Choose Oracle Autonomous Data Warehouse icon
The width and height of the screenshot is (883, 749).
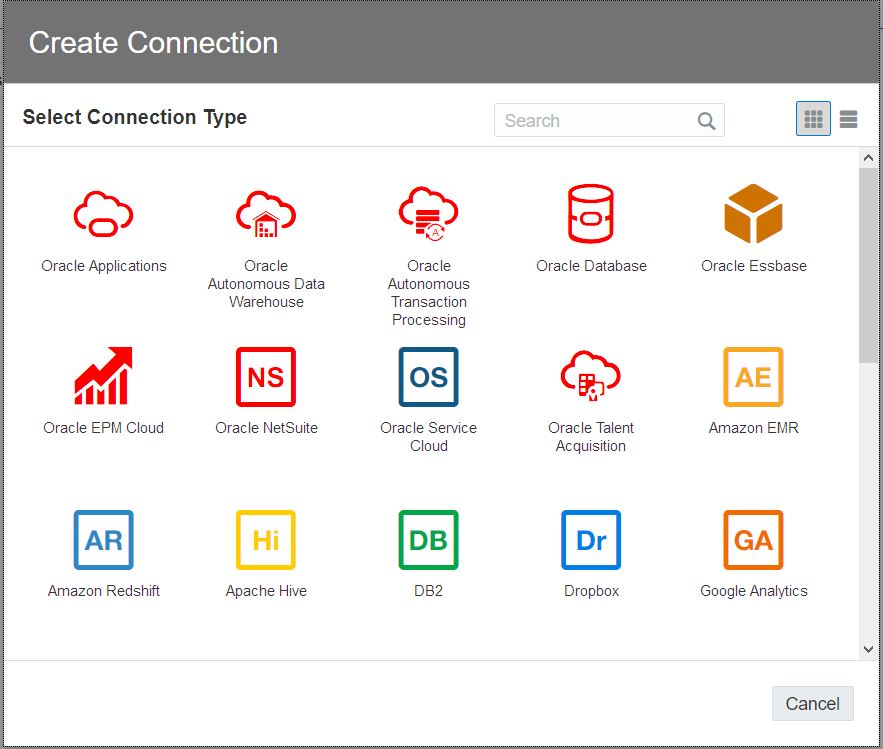[266, 213]
